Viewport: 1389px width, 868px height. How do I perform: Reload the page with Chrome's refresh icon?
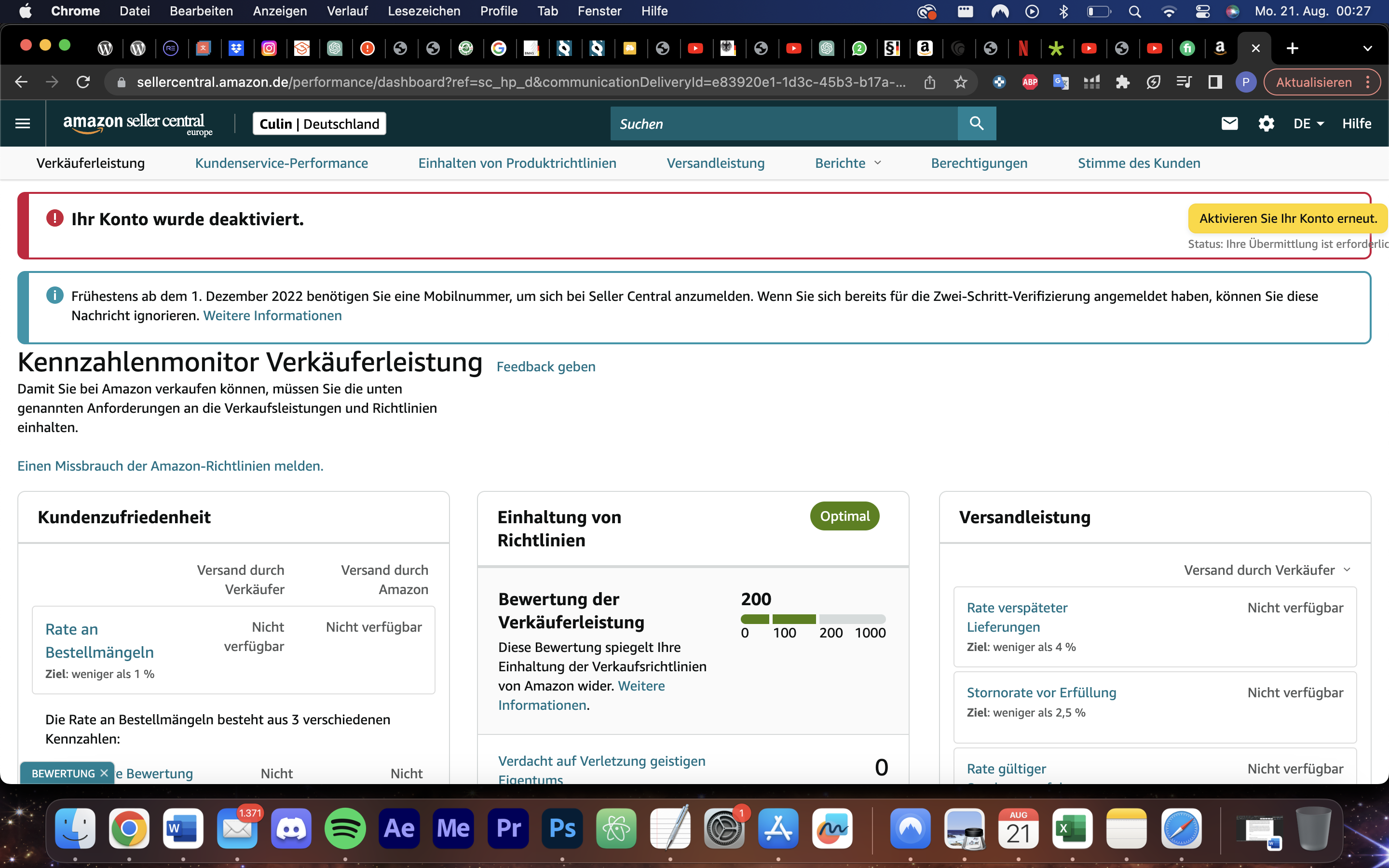pyautogui.click(x=83, y=82)
